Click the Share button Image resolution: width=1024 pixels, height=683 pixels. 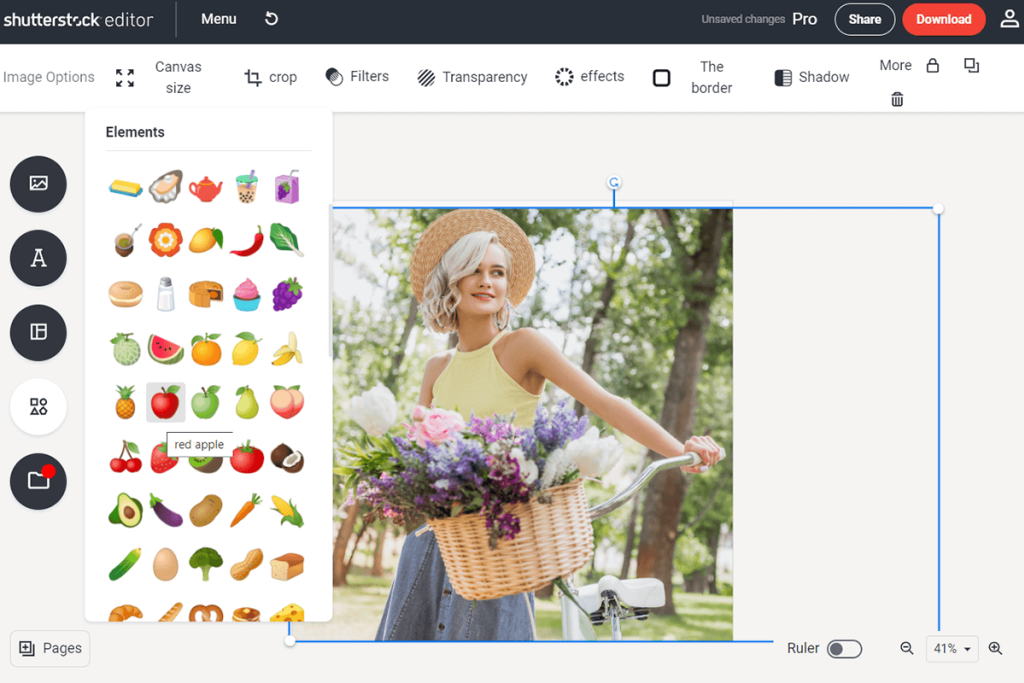click(864, 19)
